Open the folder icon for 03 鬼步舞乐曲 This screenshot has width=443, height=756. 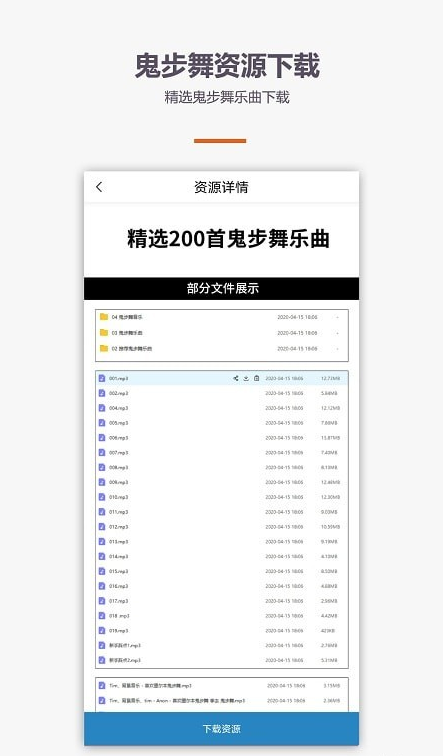[104, 333]
